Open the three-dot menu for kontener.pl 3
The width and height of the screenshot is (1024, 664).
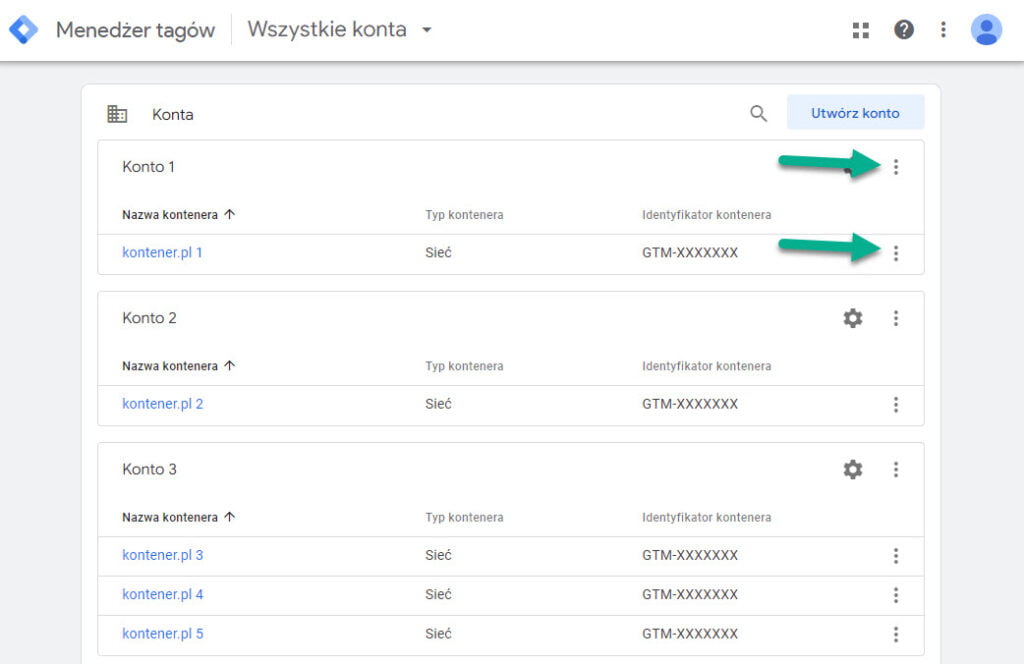896,556
